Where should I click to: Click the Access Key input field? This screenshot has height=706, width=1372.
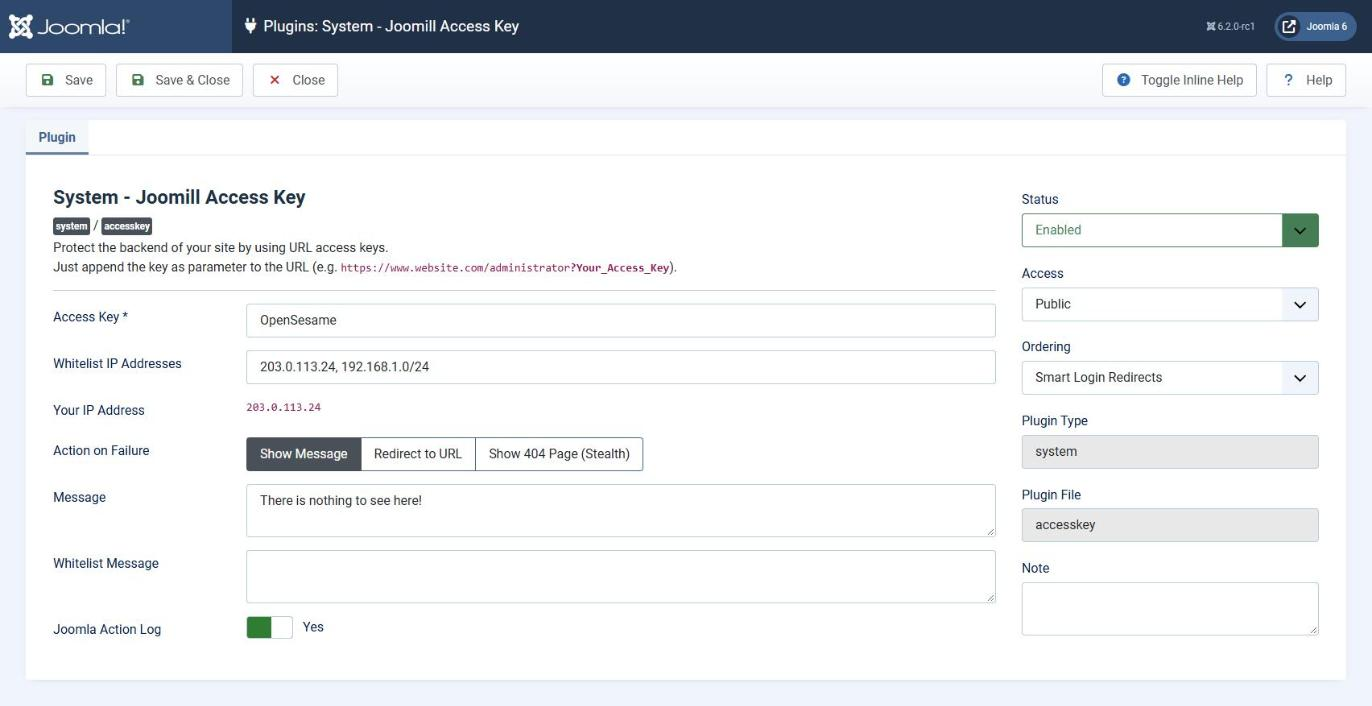pyautogui.click(x=621, y=321)
